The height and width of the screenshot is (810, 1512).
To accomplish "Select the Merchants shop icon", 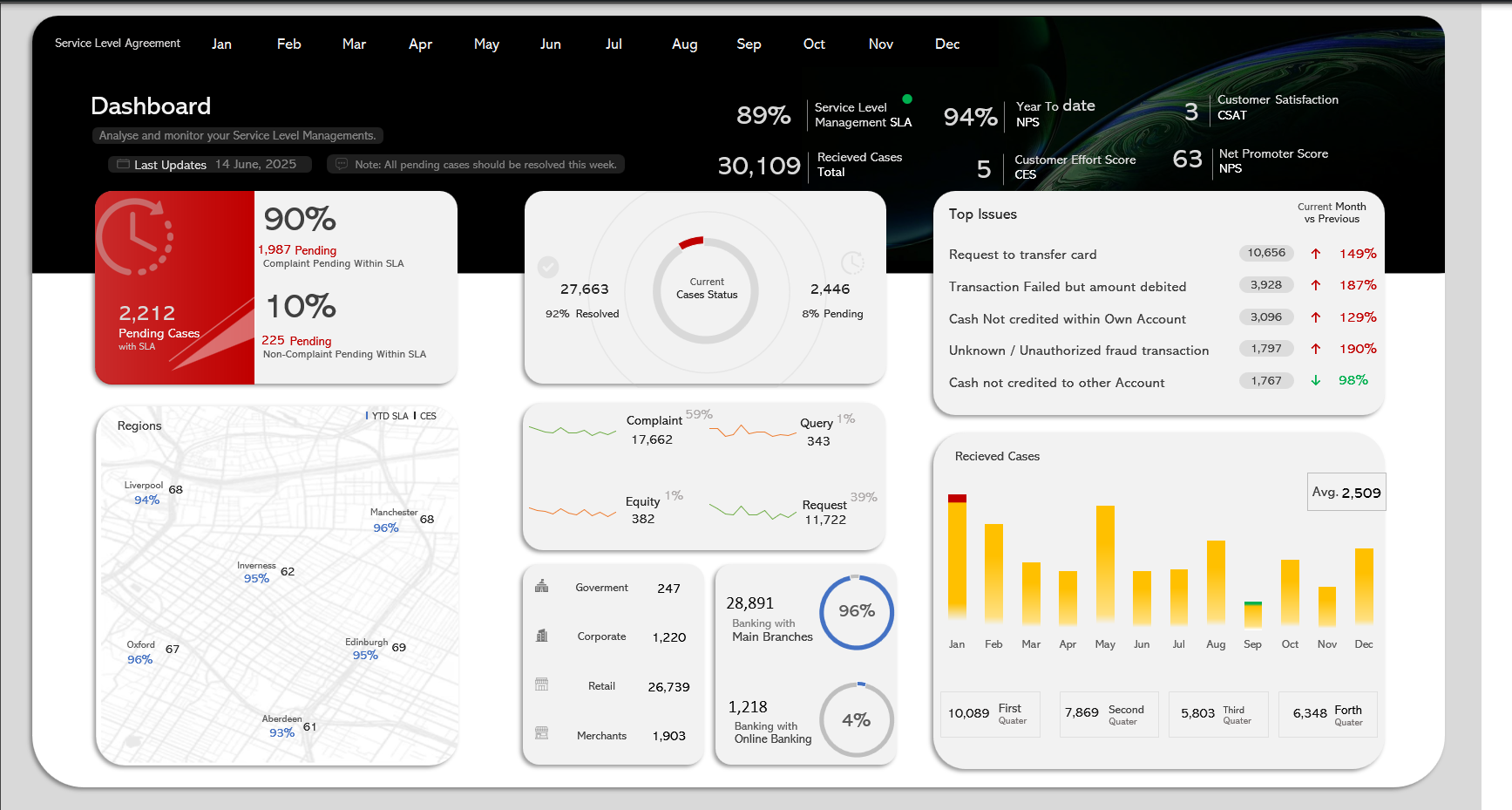I will click(x=541, y=733).
